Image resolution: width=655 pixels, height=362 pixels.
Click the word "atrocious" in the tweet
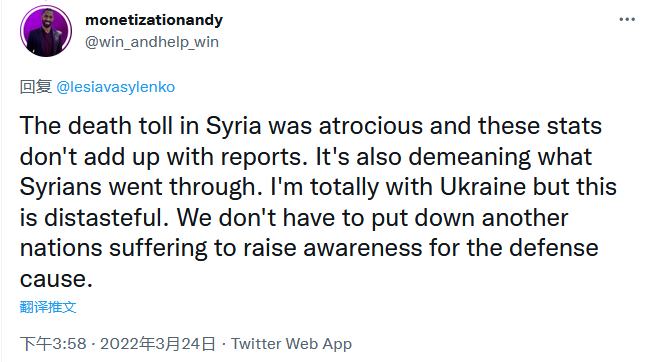coord(371,126)
